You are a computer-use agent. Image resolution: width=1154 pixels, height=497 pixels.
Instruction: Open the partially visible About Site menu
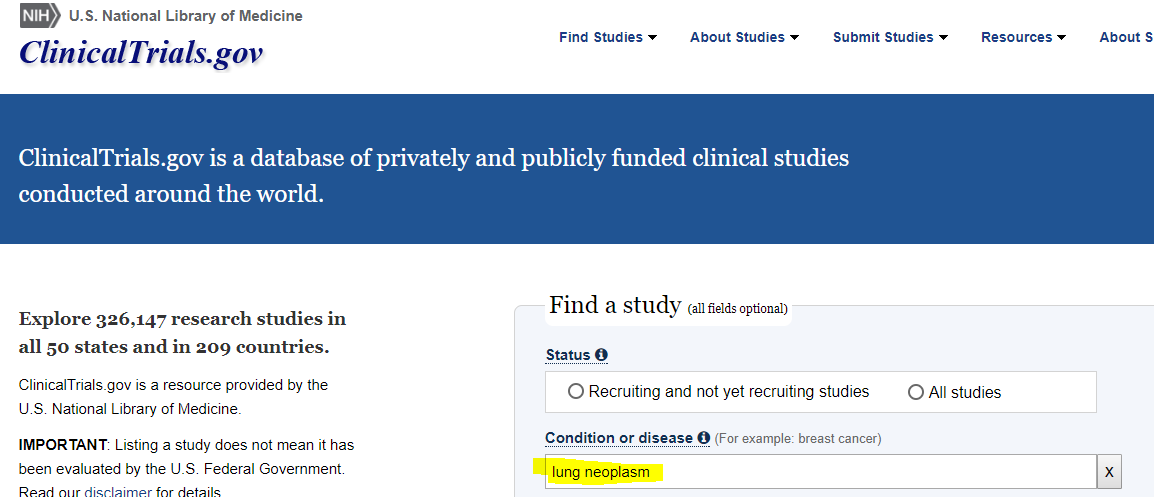pos(1126,38)
